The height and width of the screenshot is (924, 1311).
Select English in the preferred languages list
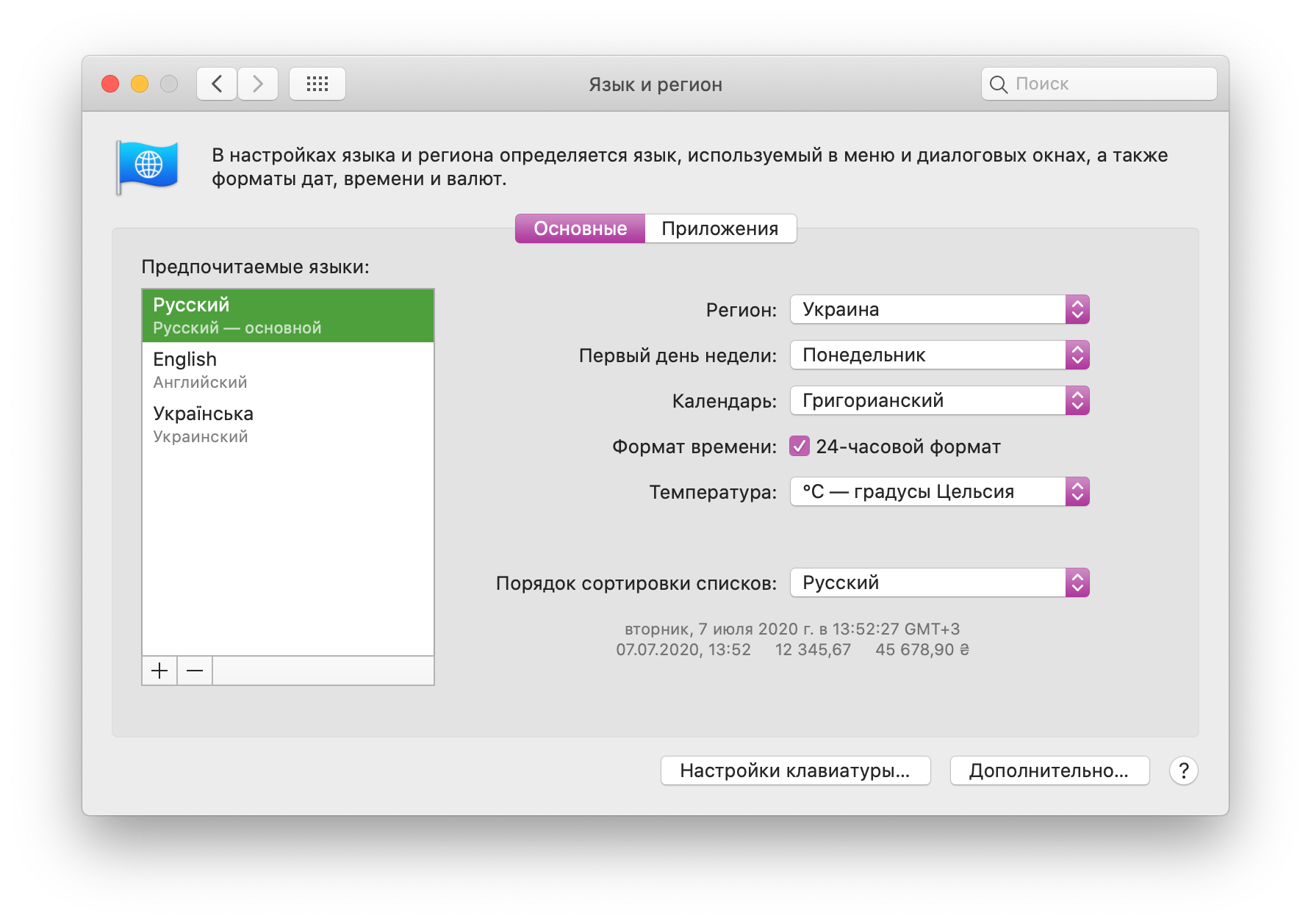(x=287, y=369)
